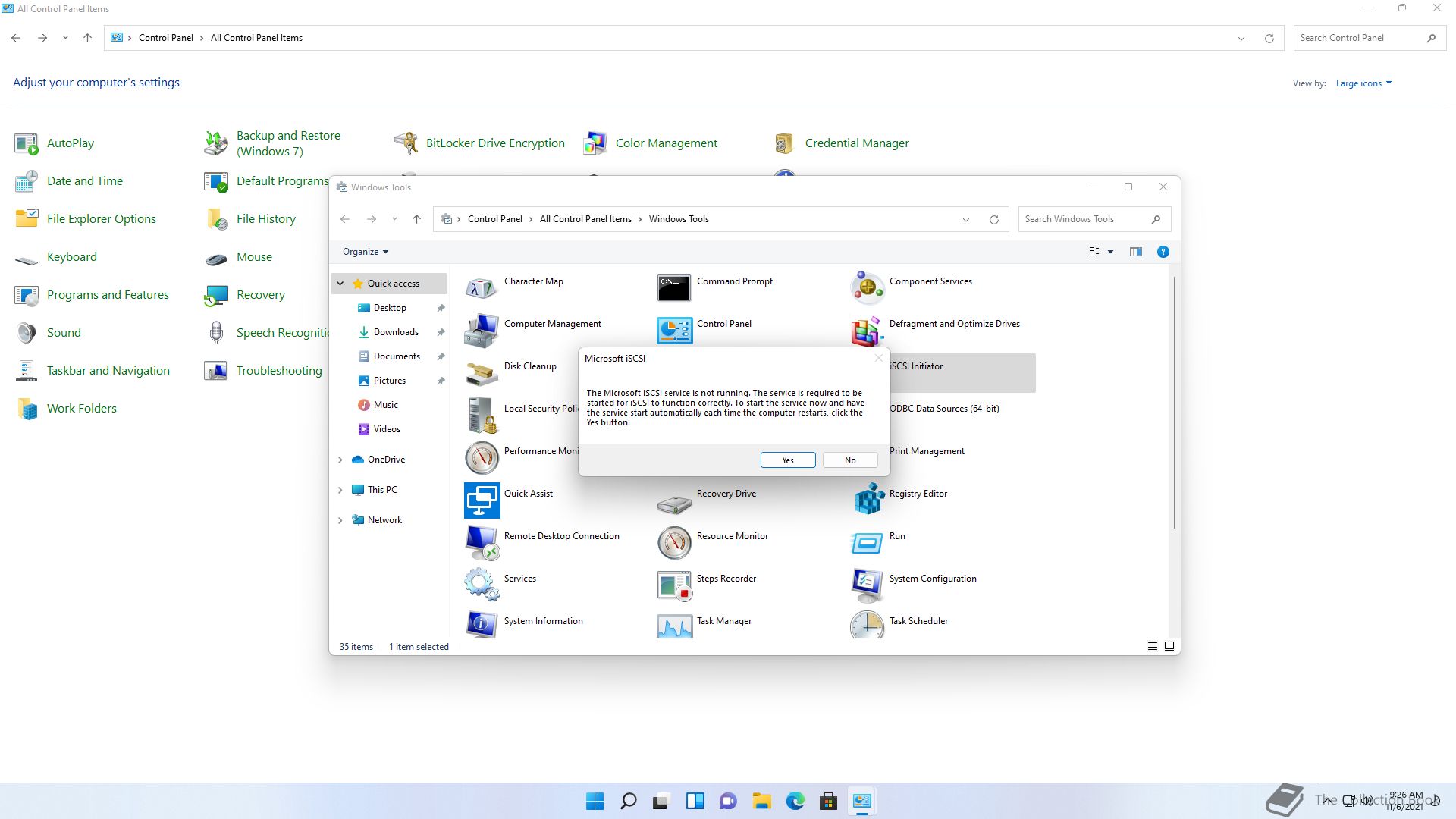The image size is (1456, 819).
Task: Expand the This PC tree node
Action: click(340, 490)
